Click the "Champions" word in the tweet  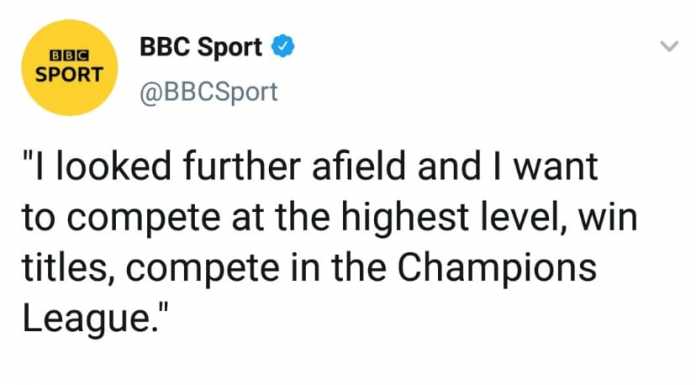pyautogui.click(x=497, y=269)
